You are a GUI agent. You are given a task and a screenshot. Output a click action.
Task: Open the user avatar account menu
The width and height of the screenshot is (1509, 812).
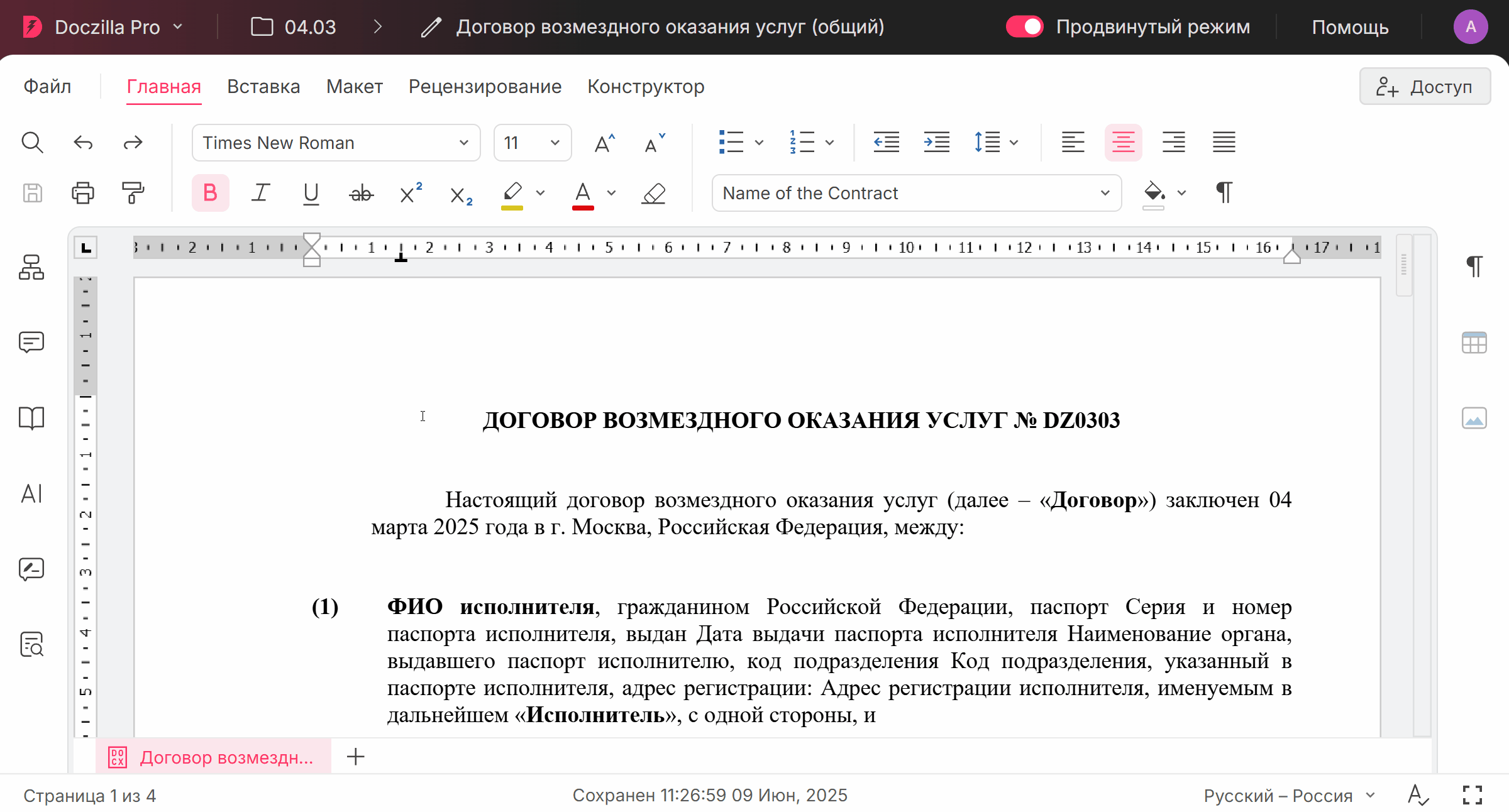pos(1471,26)
